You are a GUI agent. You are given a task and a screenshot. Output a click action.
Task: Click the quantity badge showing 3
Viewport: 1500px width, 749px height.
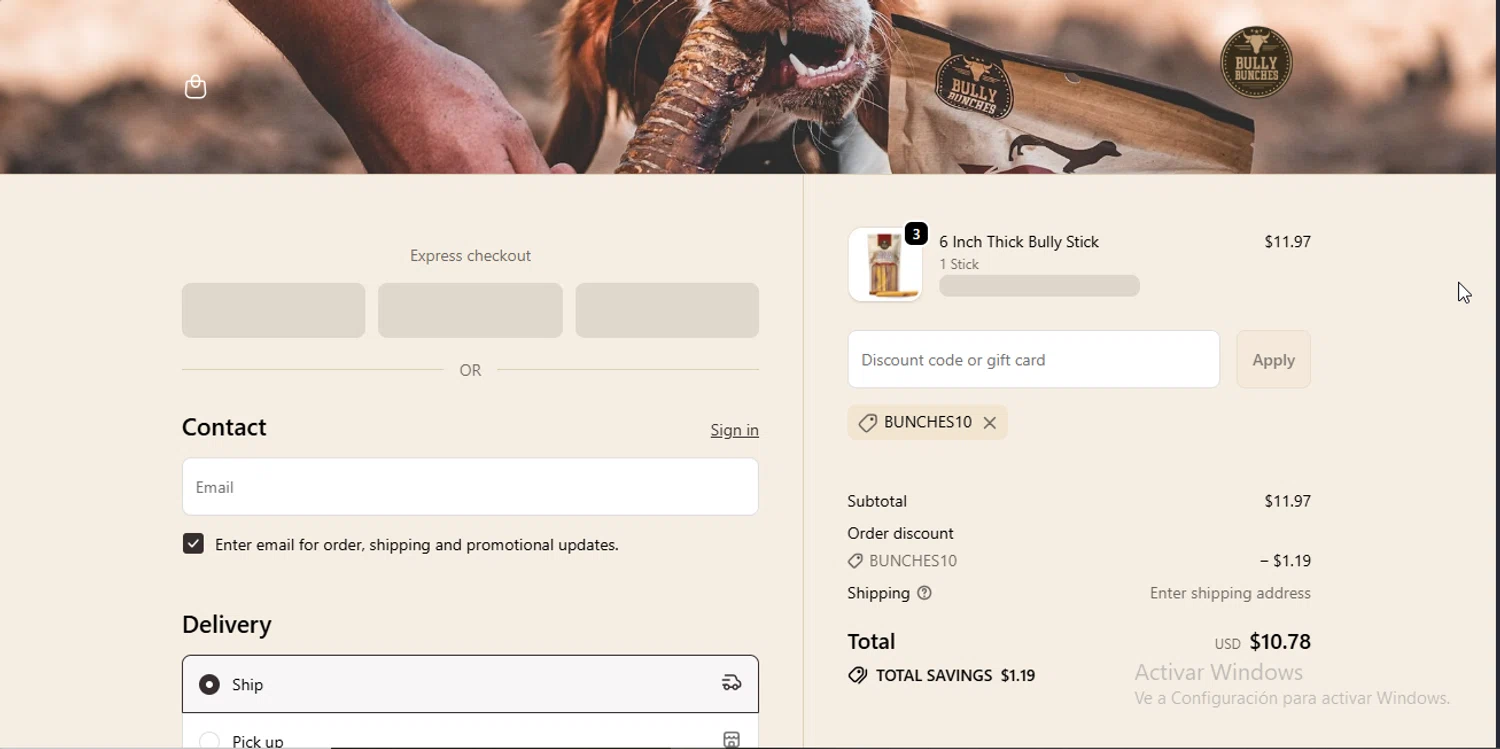coord(916,234)
